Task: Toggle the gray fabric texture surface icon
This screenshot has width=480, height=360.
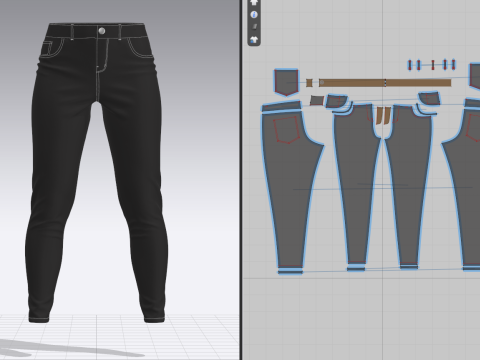Action: [254, 27]
